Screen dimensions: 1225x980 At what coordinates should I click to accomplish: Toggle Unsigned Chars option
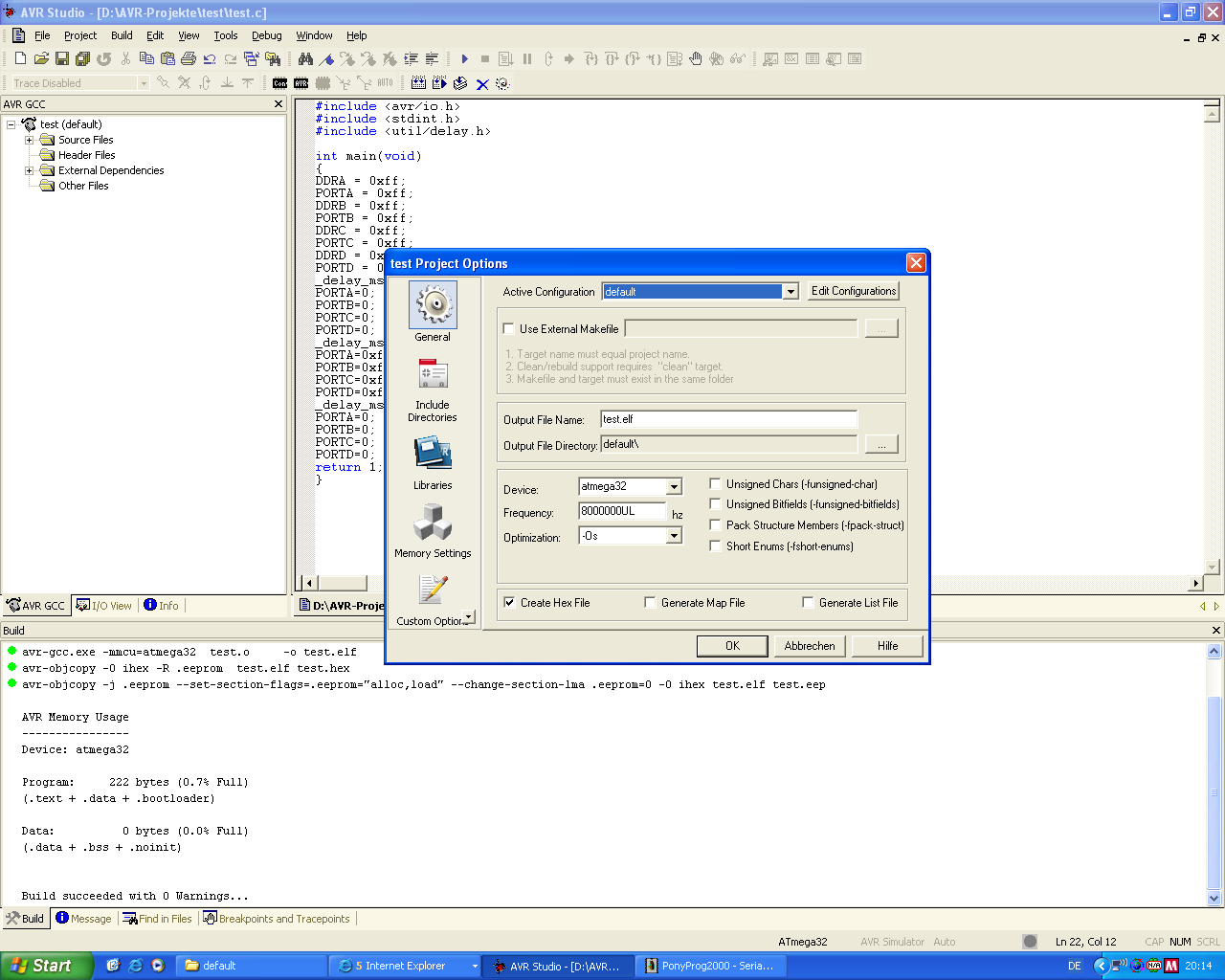pyautogui.click(x=715, y=484)
